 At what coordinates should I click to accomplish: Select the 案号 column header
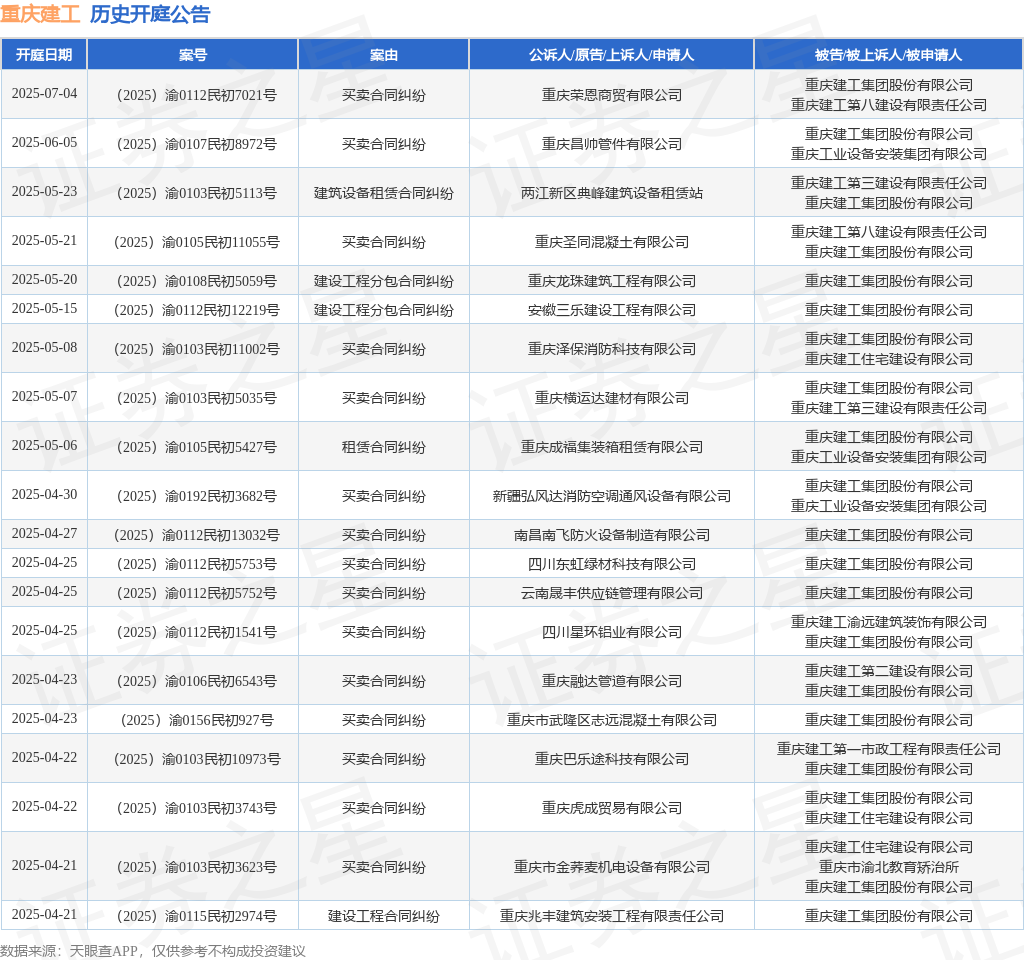tap(193, 55)
